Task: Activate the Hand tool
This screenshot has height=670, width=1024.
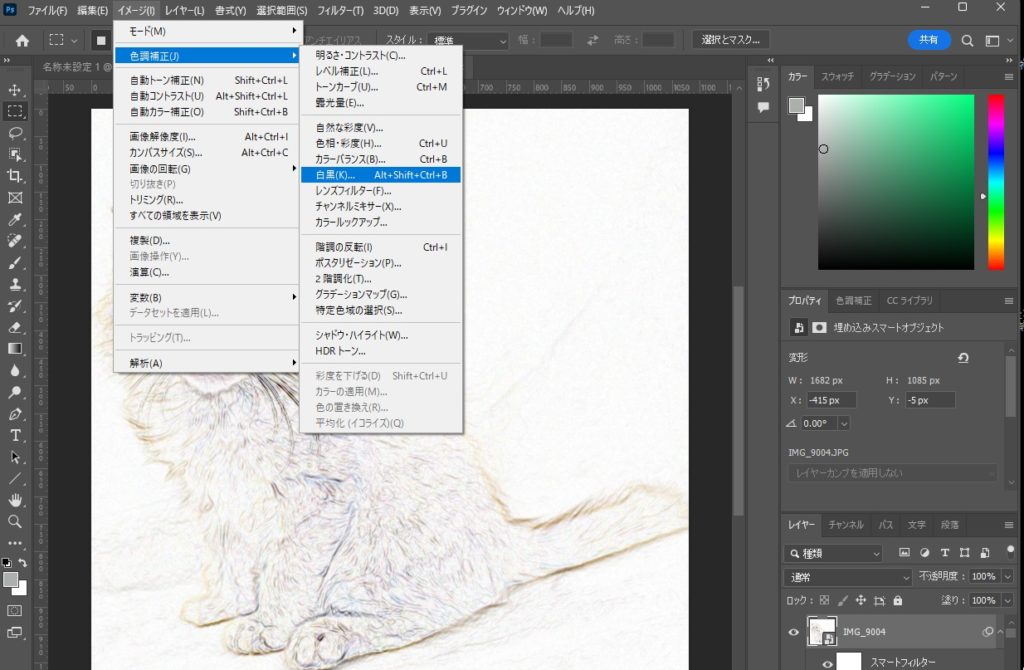Action: click(15, 500)
